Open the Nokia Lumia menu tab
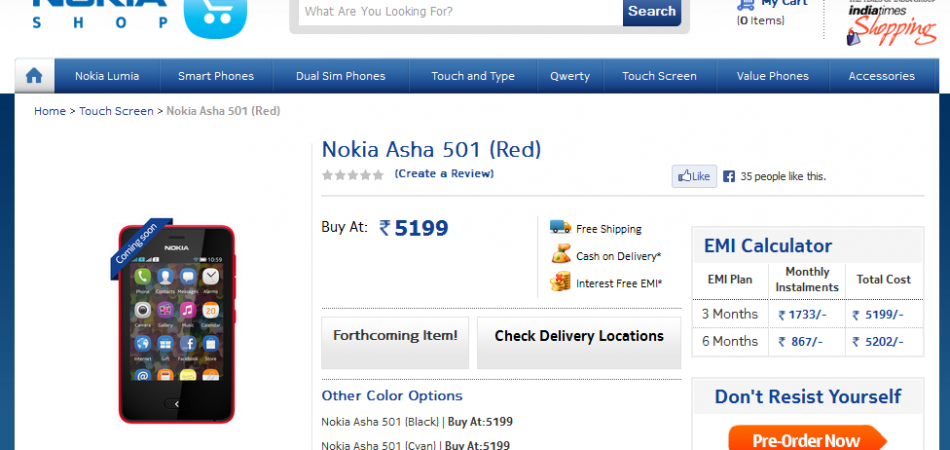 tap(107, 76)
